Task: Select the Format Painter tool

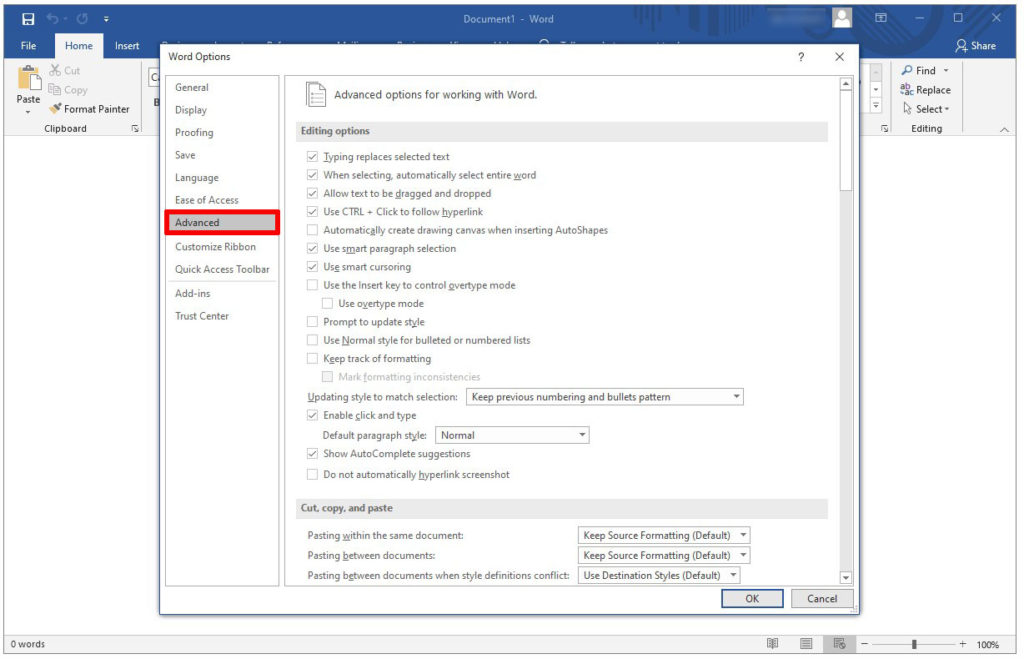Action: click(x=90, y=109)
